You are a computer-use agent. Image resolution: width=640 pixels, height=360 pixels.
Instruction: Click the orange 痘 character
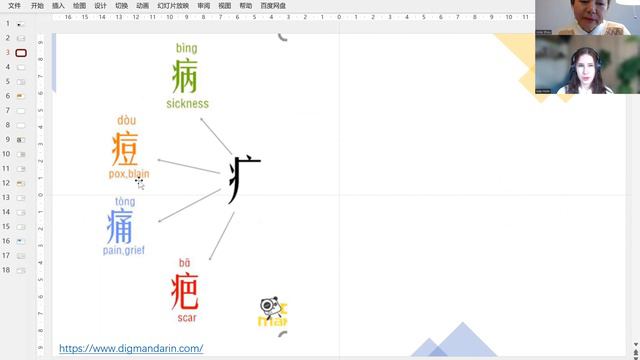(125, 149)
